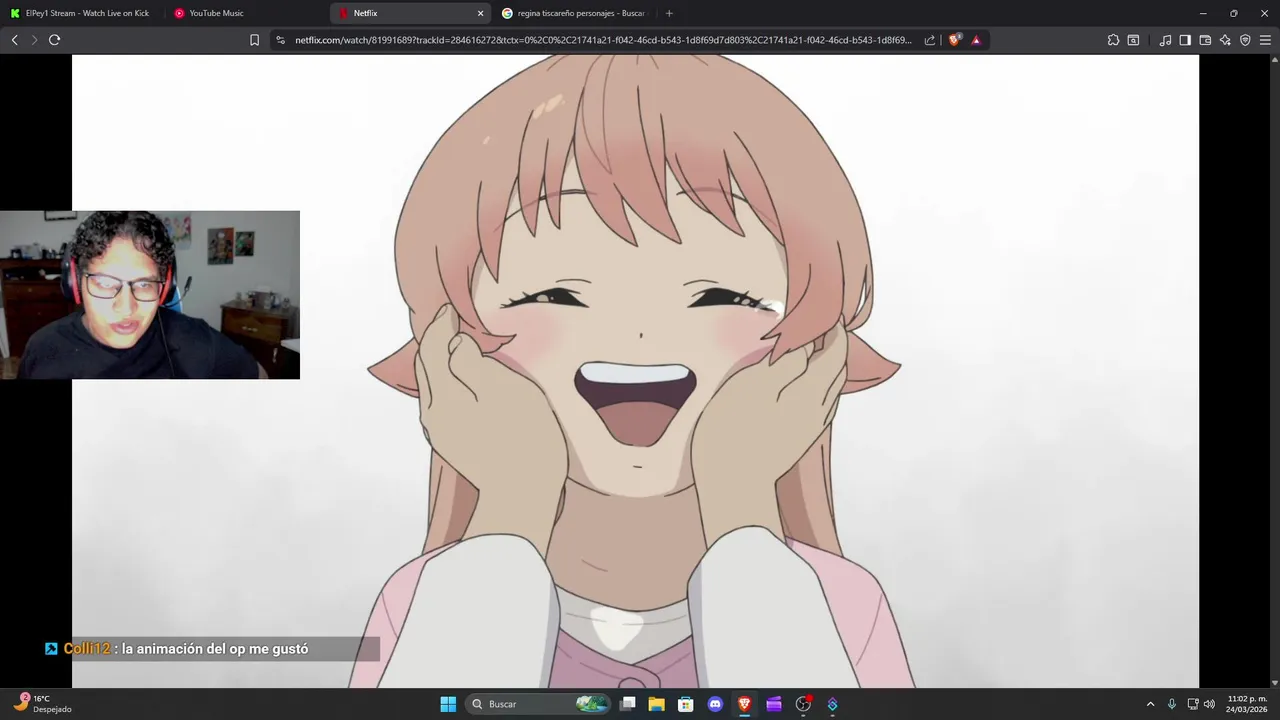Open the Brave VPN shield icon
The width and height of the screenshot is (1280, 720).
1245,40
